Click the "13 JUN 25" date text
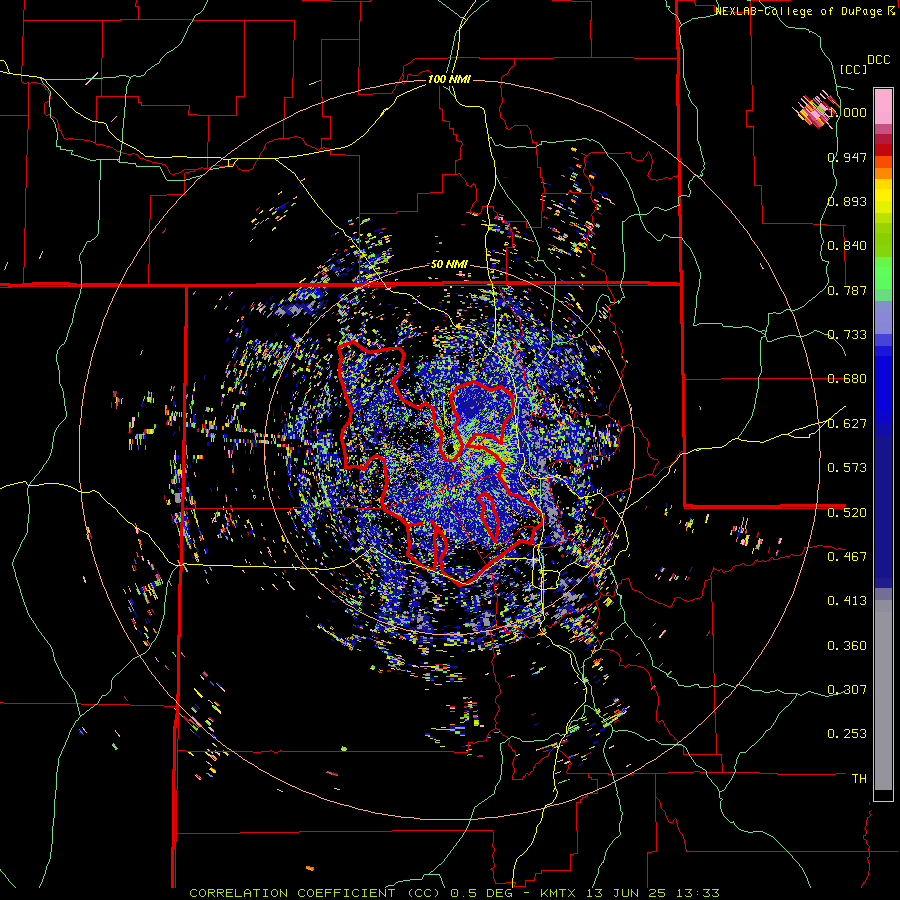Viewport: 900px width, 900px height. [x=628, y=893]
